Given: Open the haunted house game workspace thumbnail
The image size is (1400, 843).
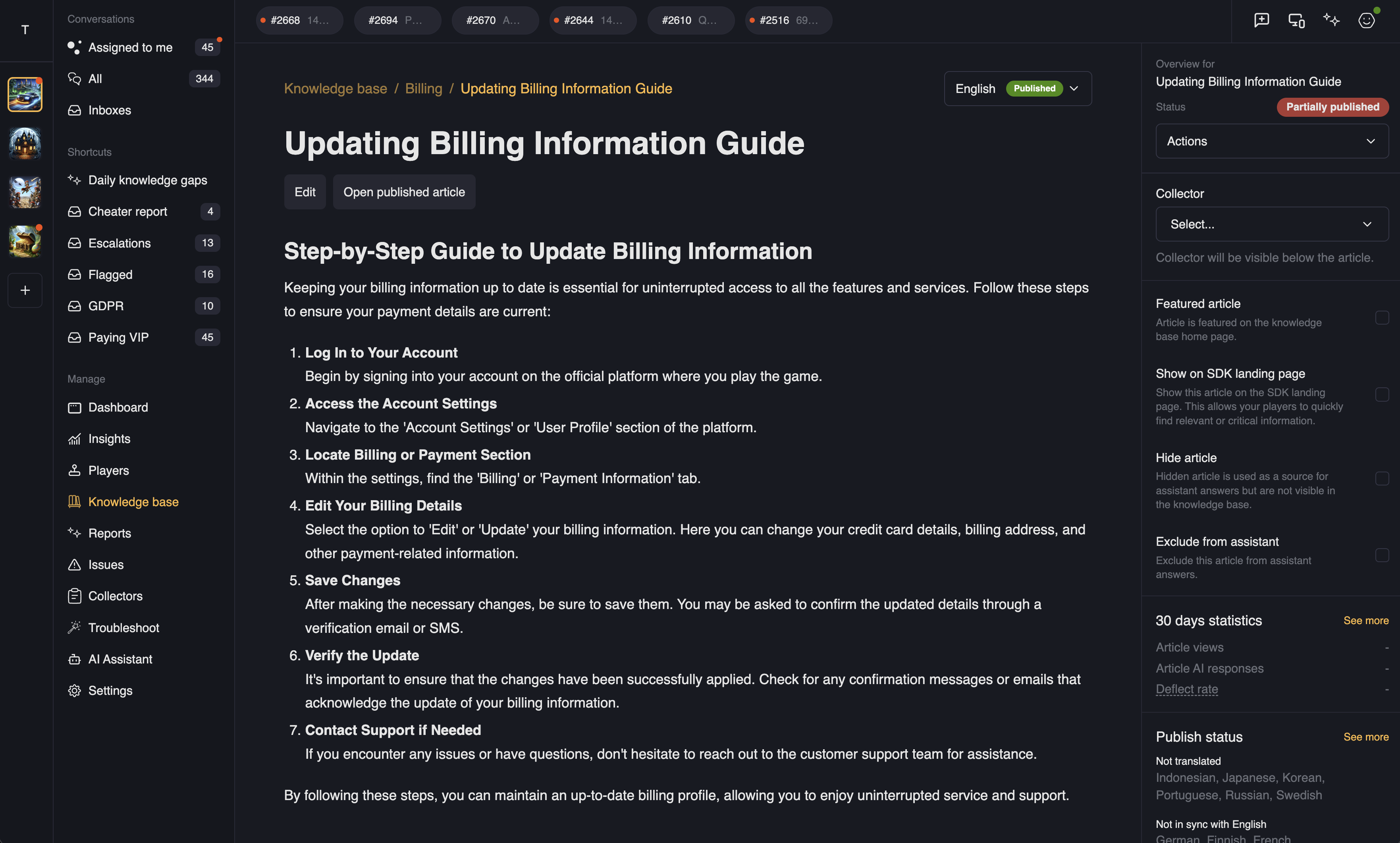Looking at the screenshot, I should [x=25, y=143].
